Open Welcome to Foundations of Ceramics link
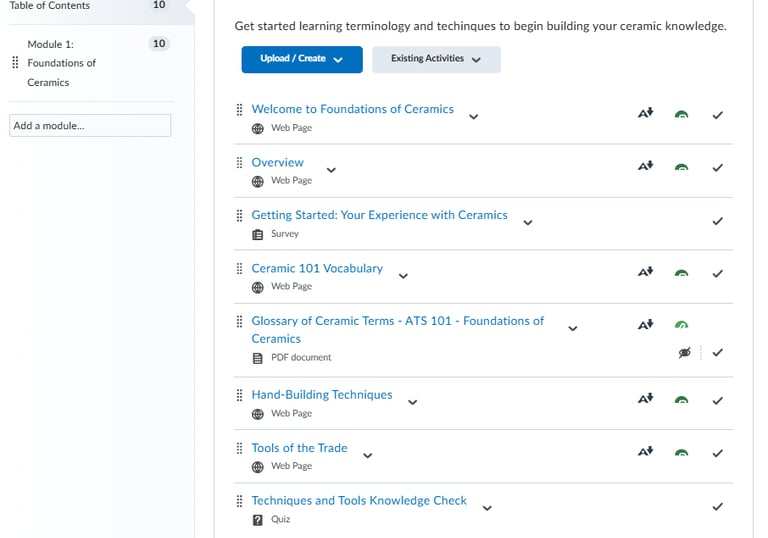This screenshot has height=538, width=768. 353,109
